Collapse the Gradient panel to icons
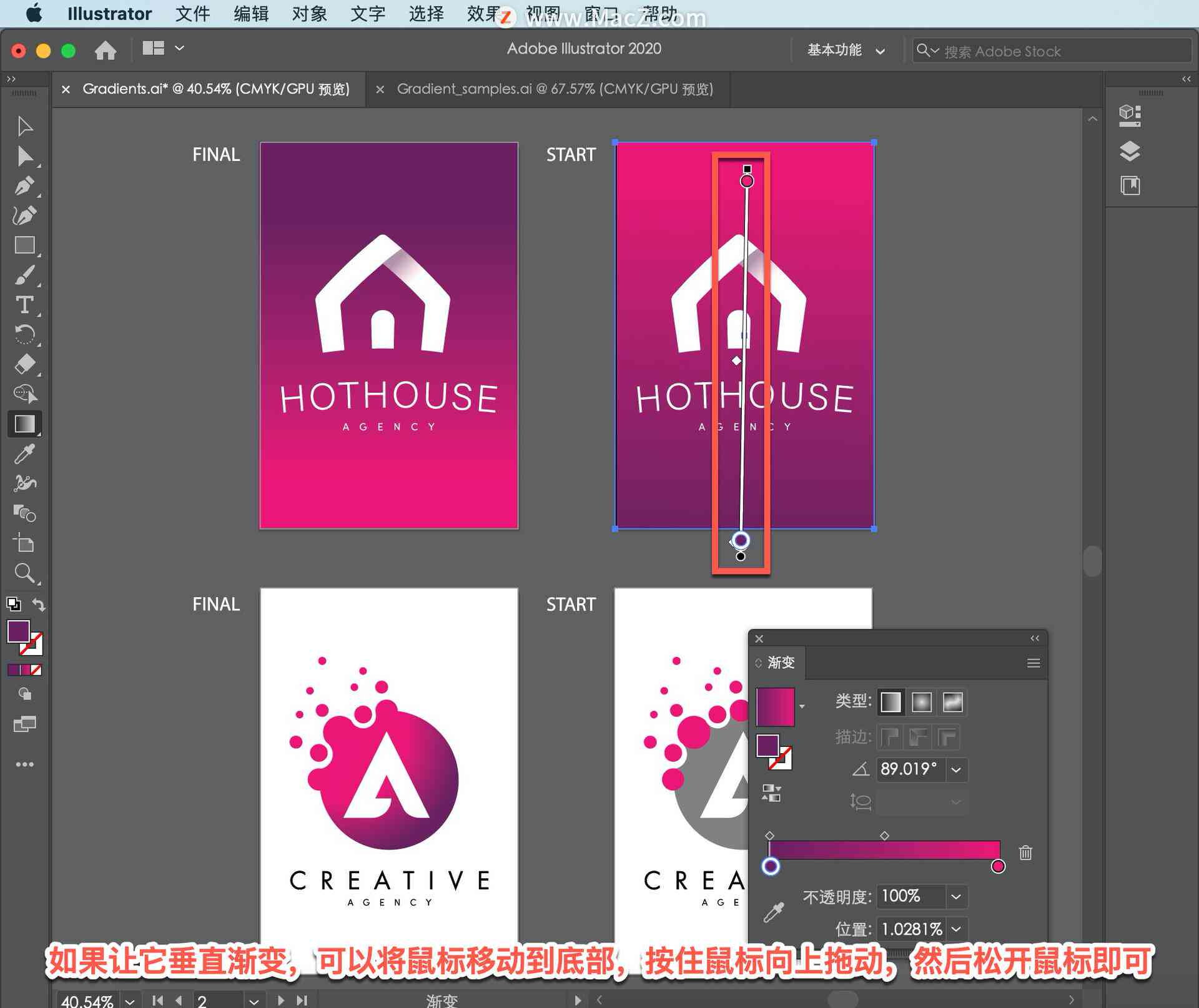1199x1008 pixels. click(1035, 638)
